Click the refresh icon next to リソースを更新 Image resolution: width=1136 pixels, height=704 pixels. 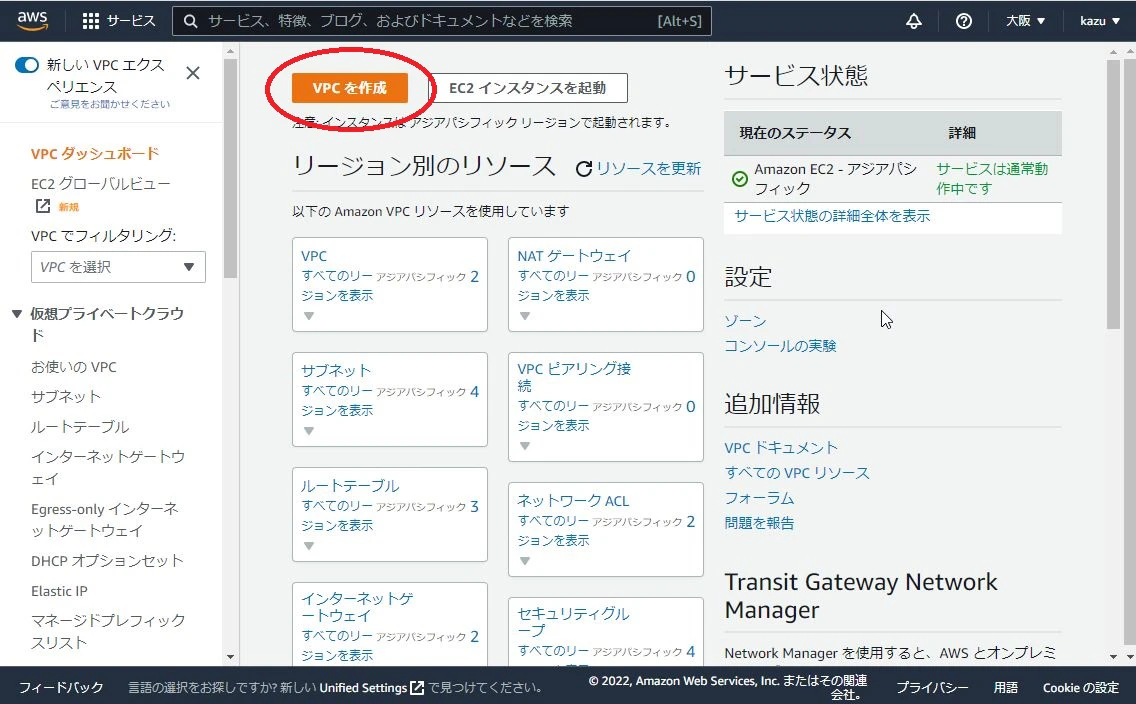(584, 169)
